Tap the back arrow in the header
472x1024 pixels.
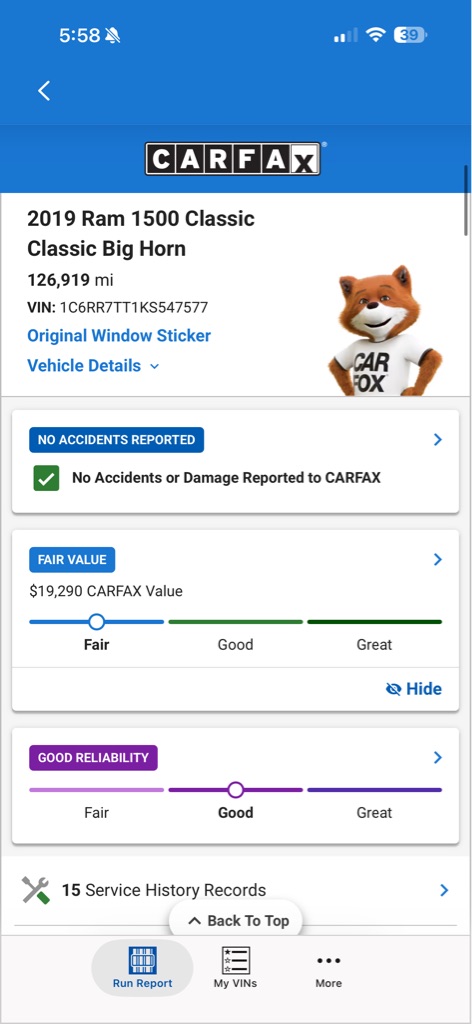pos(44,91)
